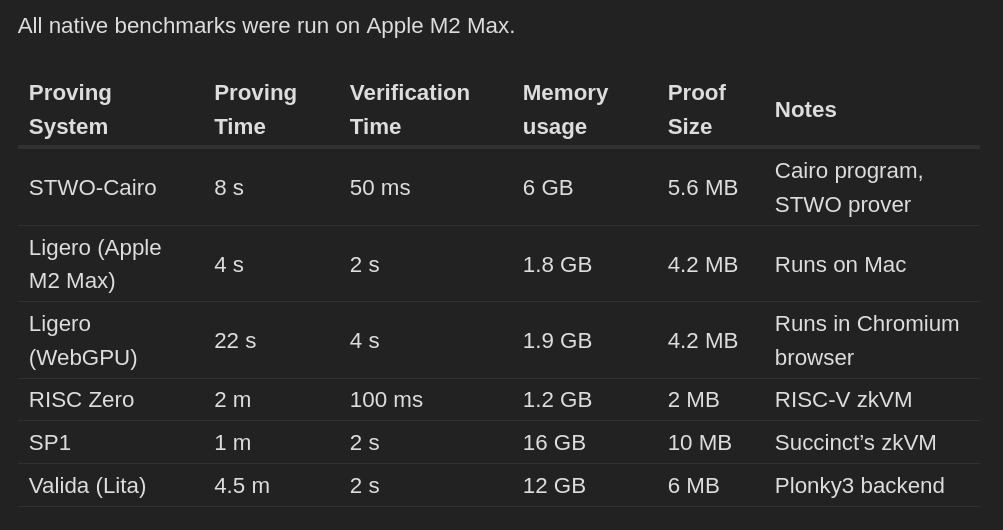Image resolution: width=1003 pixels, height=530 pixels.
Task: Click the SP1 row name
Action: (x=50, y=443)
